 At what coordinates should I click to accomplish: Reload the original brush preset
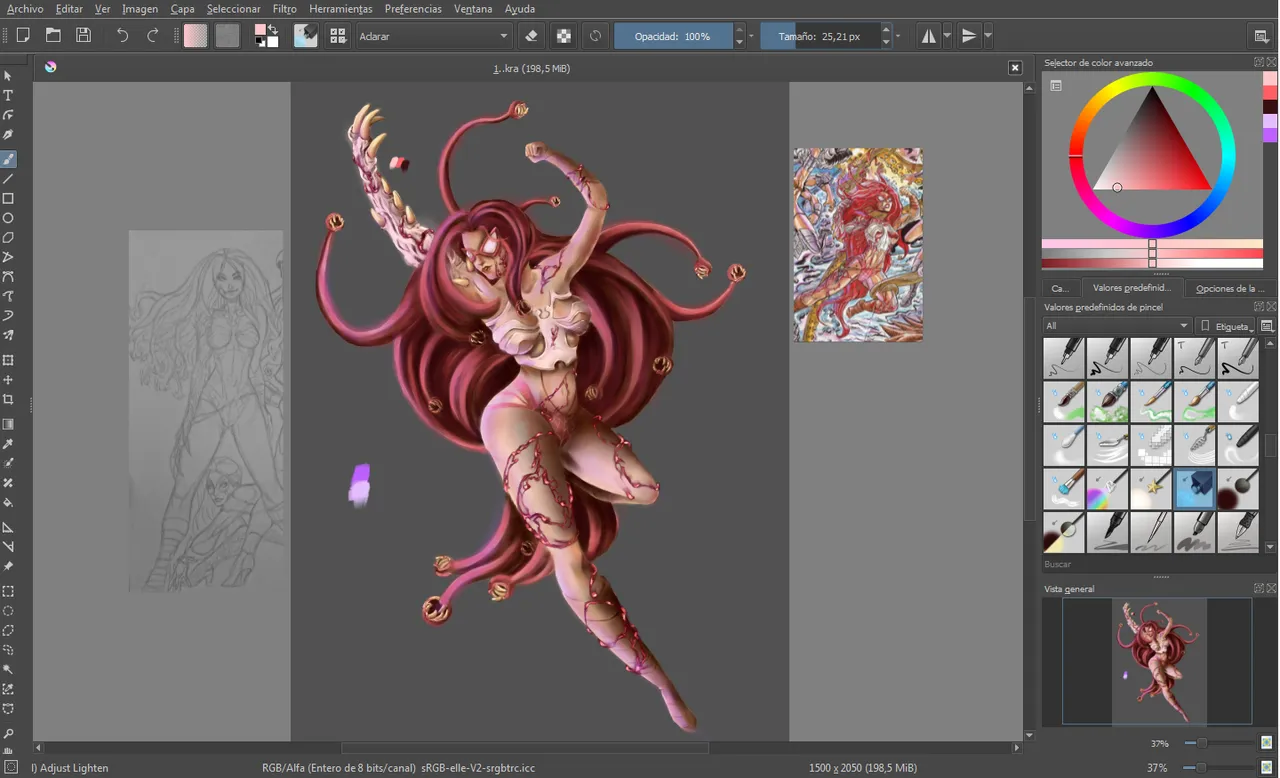click(595, 35)
